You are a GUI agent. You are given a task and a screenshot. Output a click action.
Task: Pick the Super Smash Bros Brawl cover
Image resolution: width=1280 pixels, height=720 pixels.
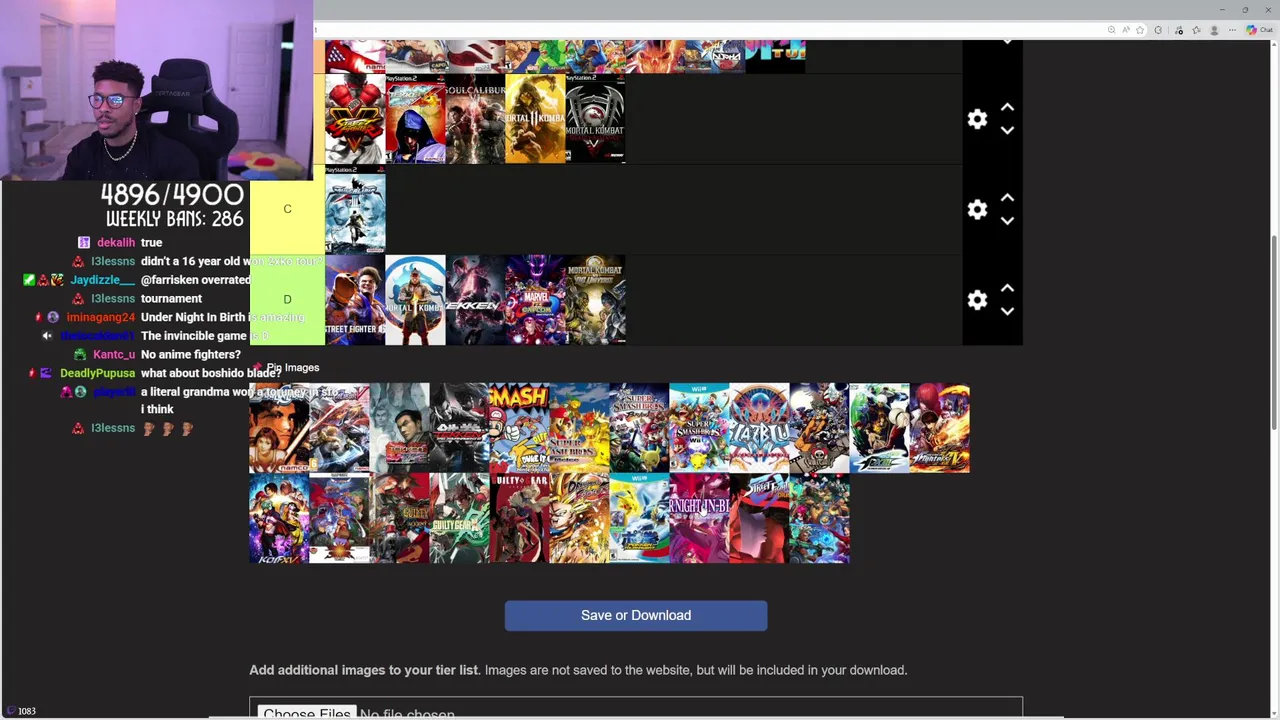639,428
